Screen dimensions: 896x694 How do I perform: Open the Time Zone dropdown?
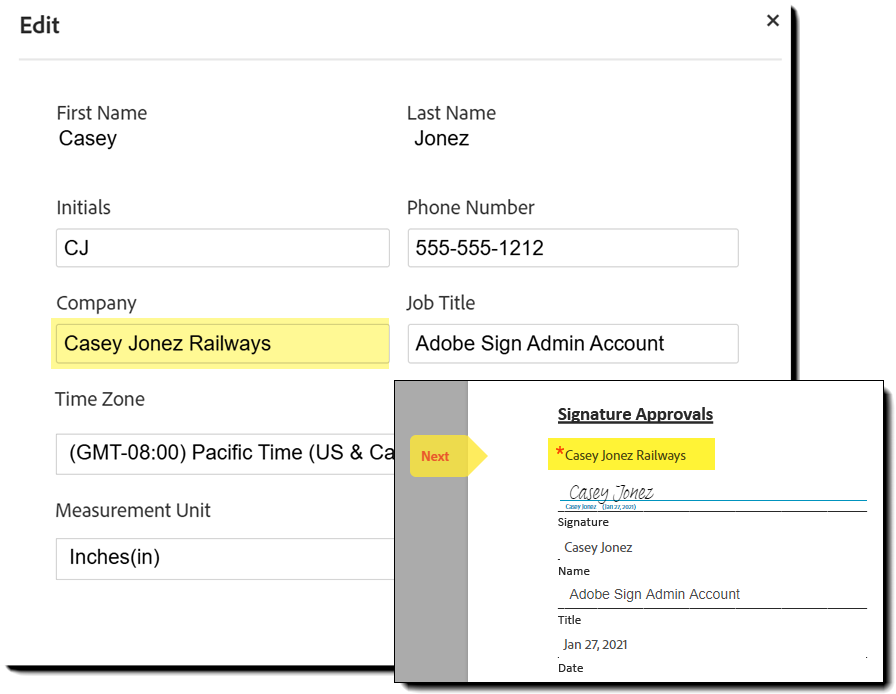click(226, 453)
